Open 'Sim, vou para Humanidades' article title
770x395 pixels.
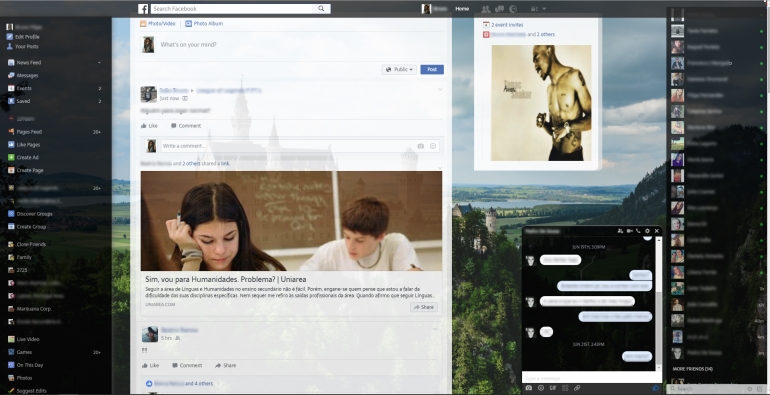click(x=225, y=279)
